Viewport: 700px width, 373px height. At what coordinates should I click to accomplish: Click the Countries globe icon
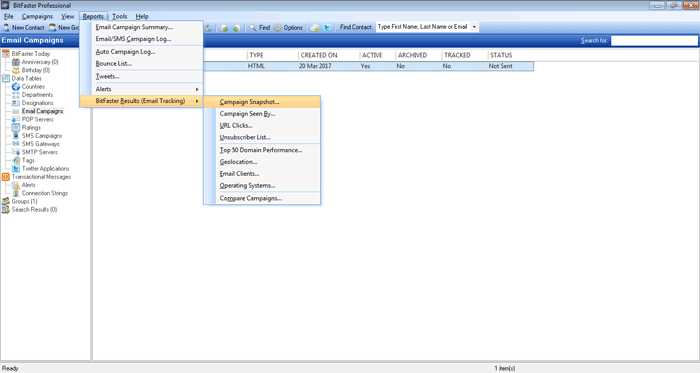click(16, 87)
